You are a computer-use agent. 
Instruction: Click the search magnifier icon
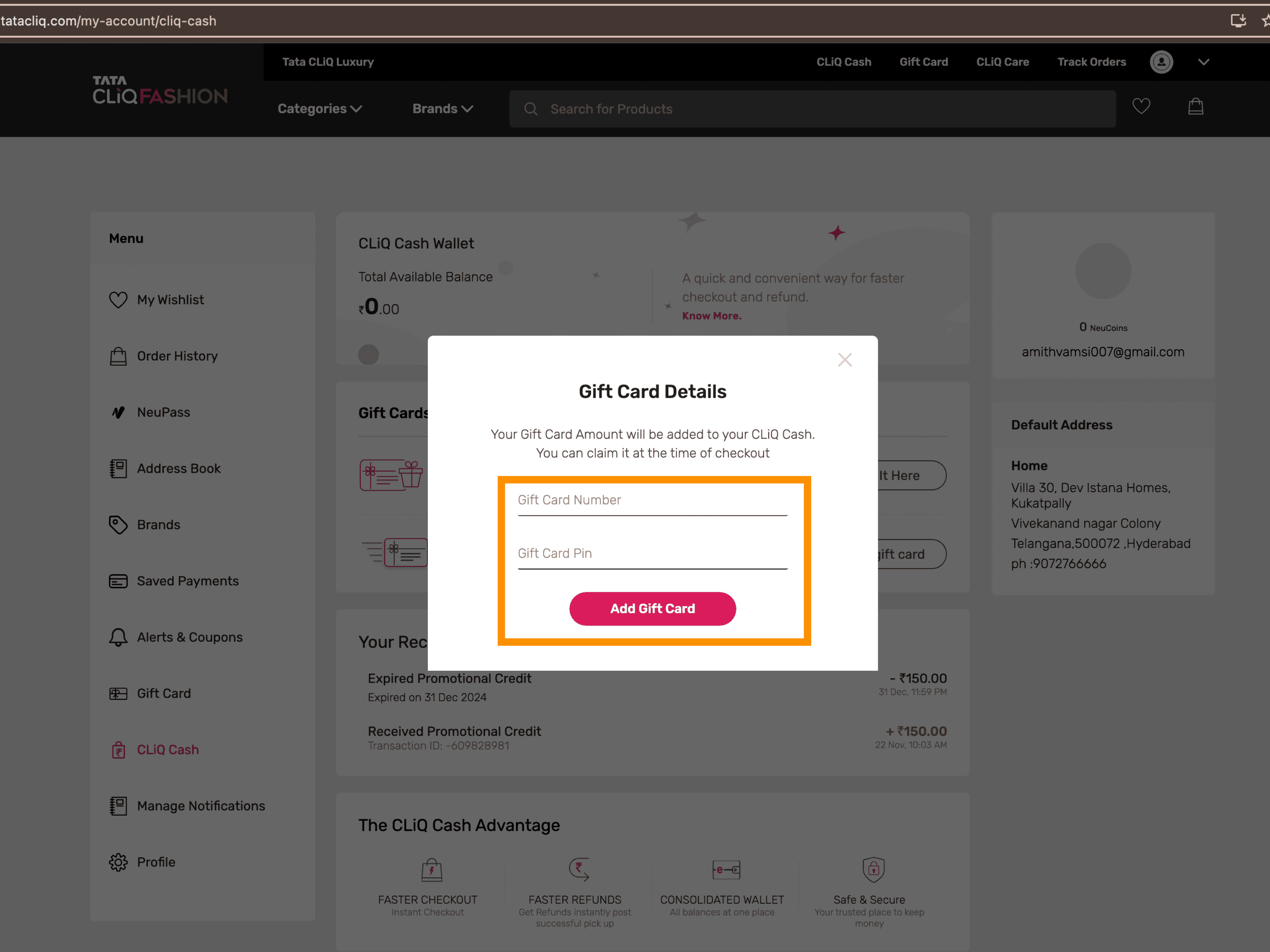pos(531,108)
